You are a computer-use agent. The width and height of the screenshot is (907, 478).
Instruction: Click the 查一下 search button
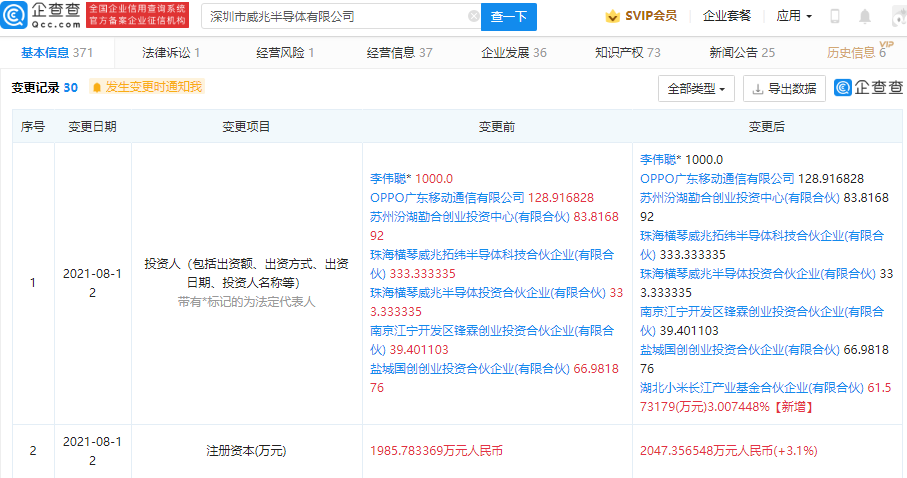click(x=508, y=17)
